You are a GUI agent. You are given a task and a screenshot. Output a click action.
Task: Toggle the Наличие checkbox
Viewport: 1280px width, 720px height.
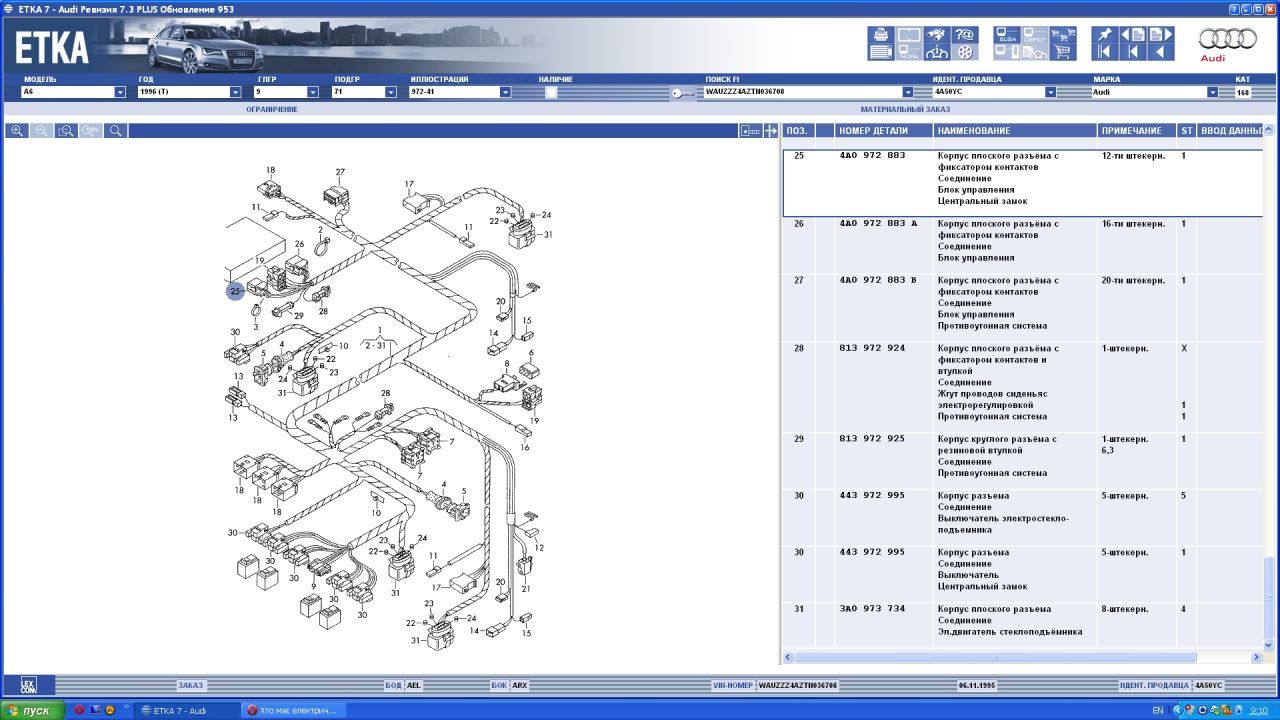coord(551,92)
